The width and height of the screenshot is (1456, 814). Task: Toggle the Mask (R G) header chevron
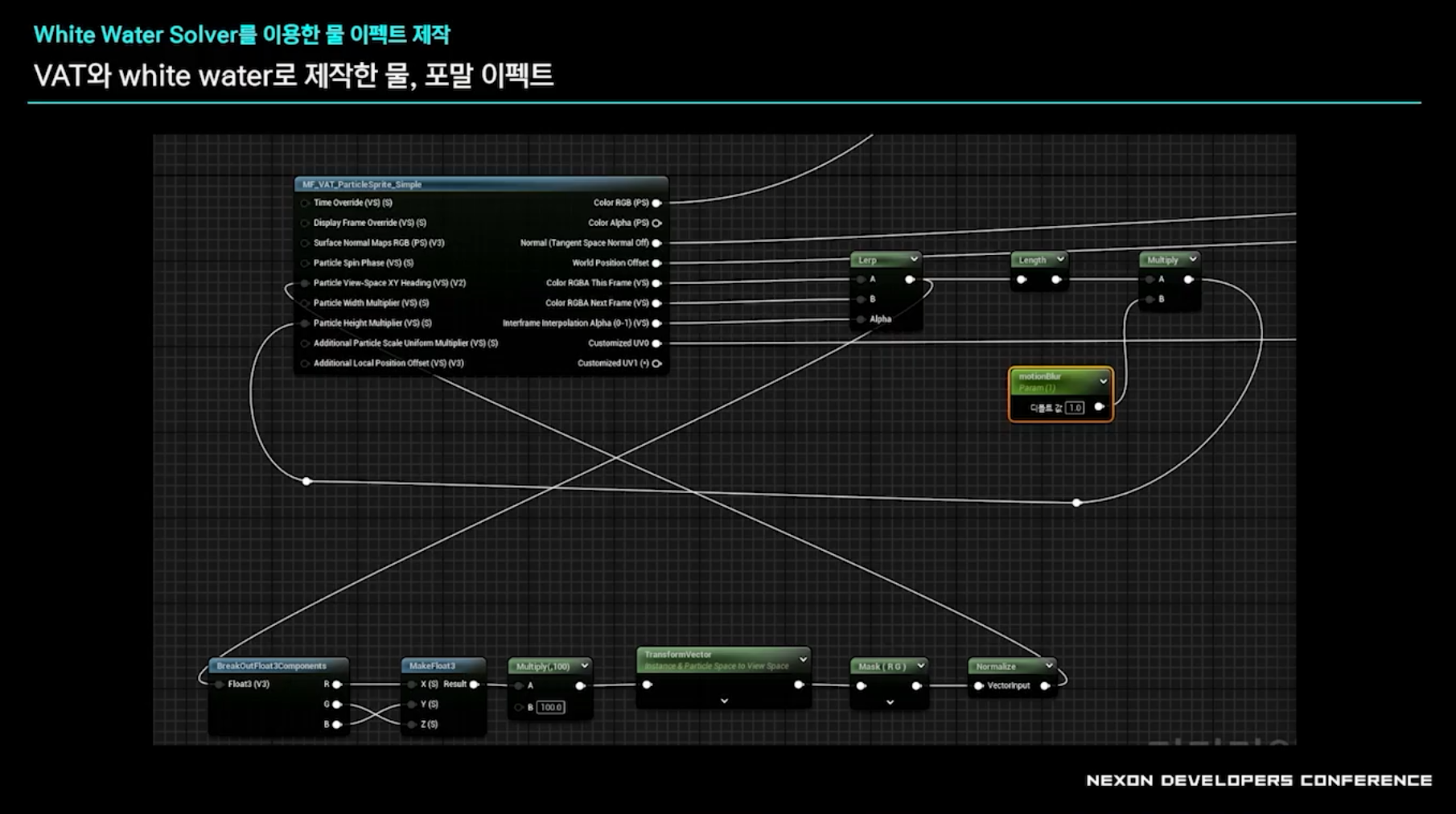pyautogui.click(x=921, y=666)
